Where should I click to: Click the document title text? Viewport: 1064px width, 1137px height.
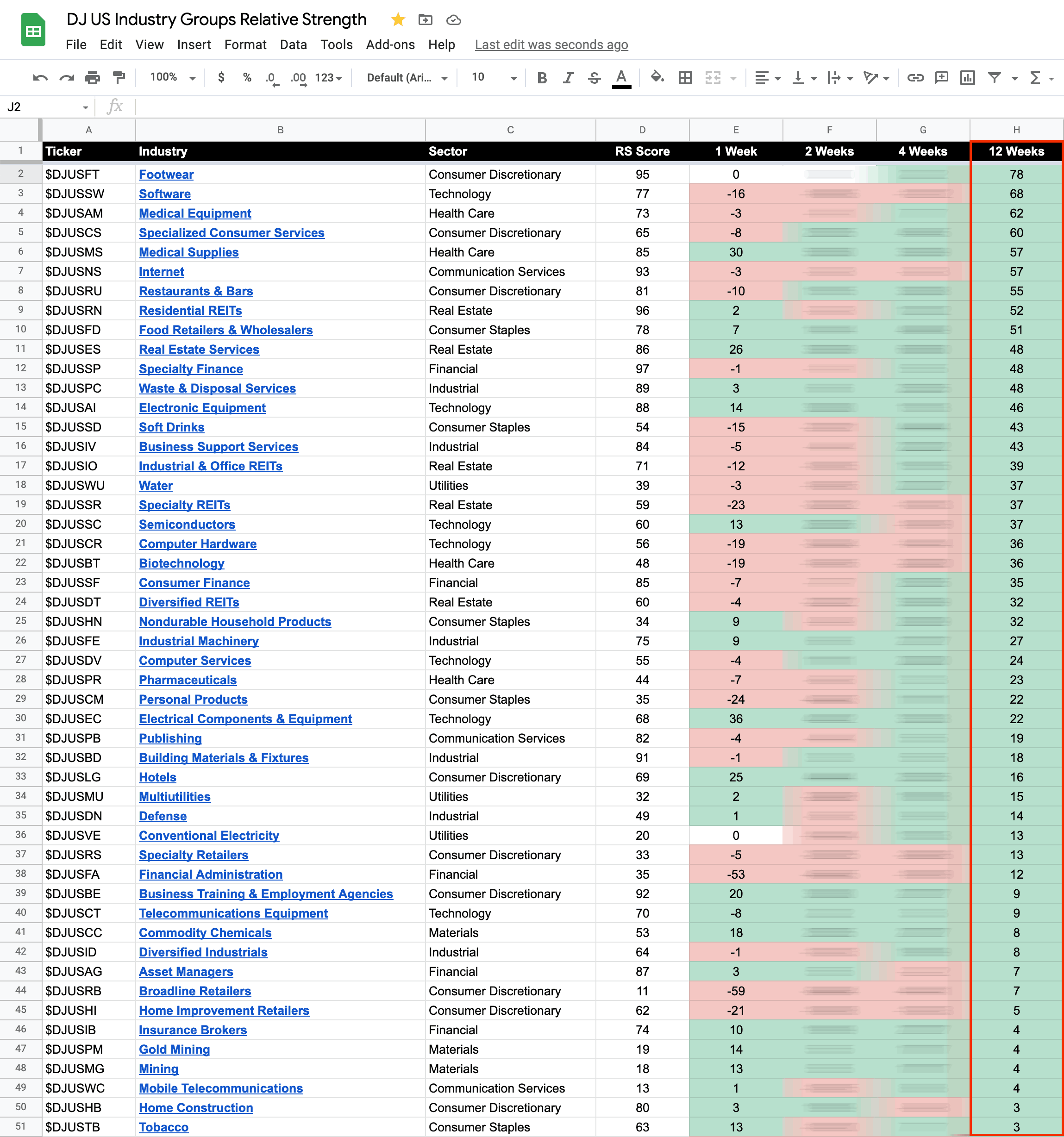[216, 19]
